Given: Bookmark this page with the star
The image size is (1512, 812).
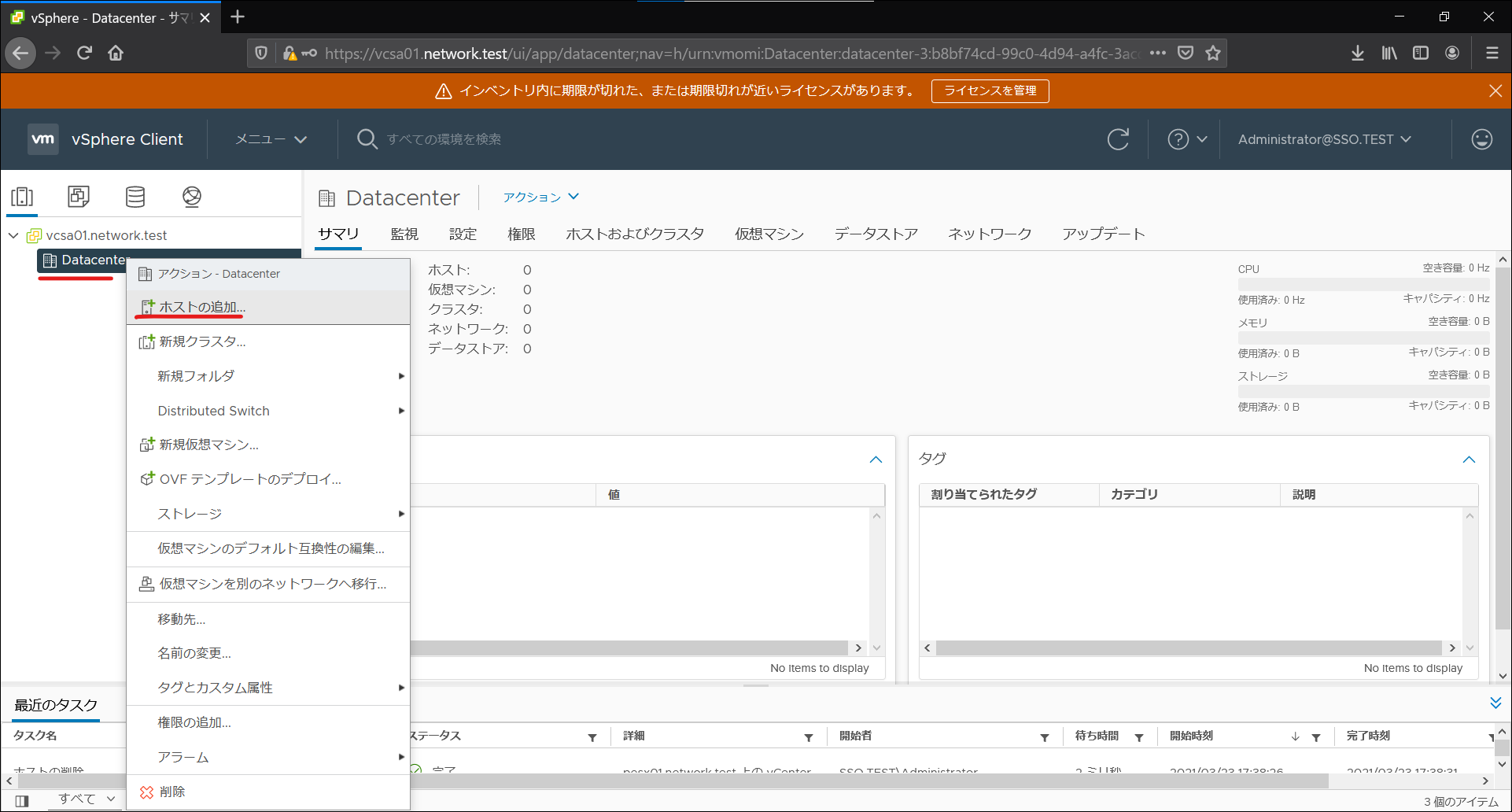Looking at the screenshot, I should 1213,53.
